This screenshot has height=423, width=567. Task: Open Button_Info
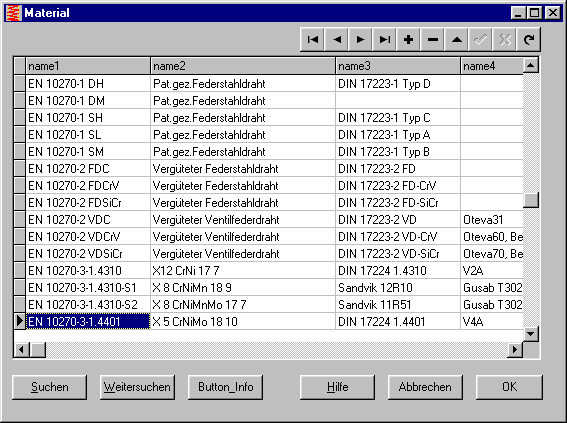[225, 387]
